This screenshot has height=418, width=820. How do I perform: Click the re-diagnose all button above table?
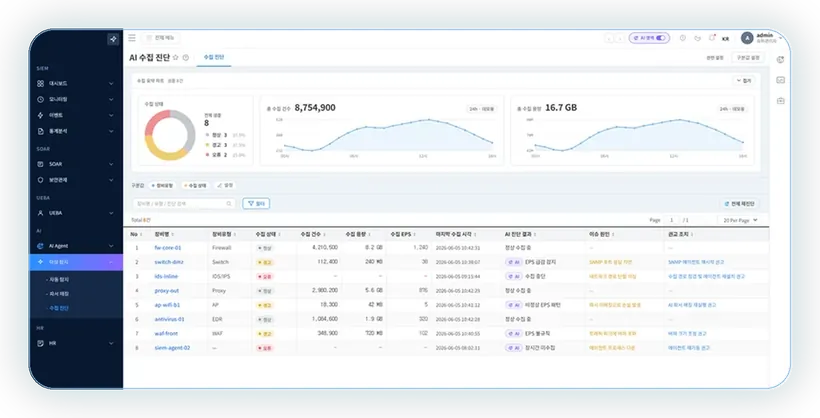point(739,204)
